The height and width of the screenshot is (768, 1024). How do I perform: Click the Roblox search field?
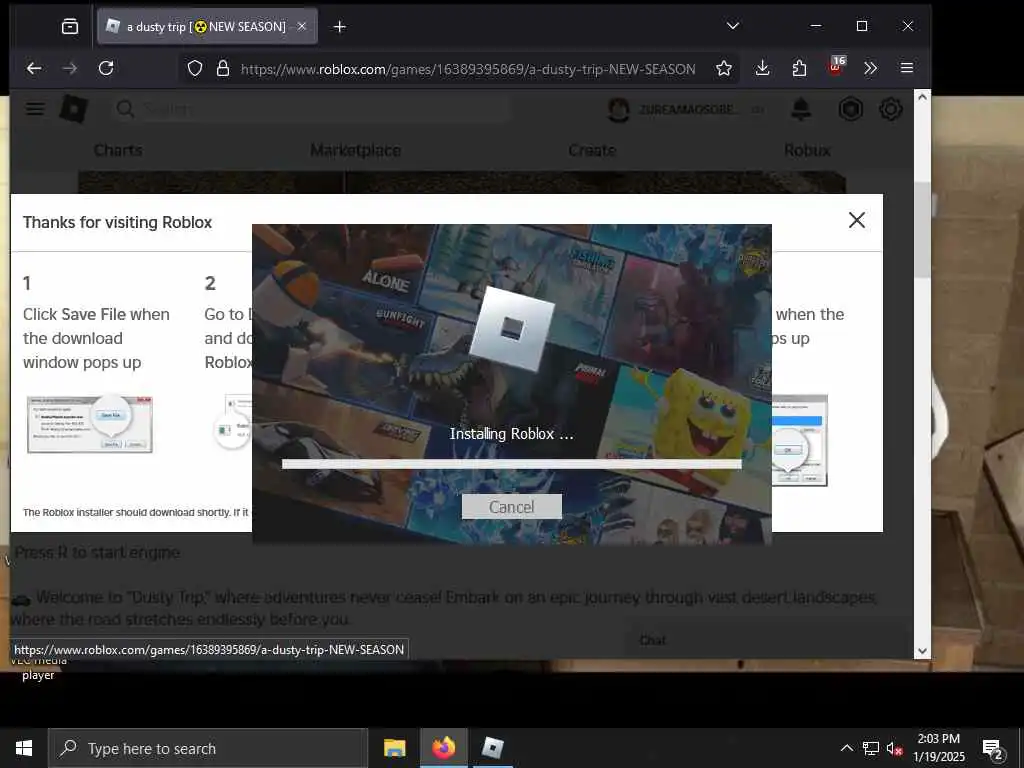pos(310,109)
